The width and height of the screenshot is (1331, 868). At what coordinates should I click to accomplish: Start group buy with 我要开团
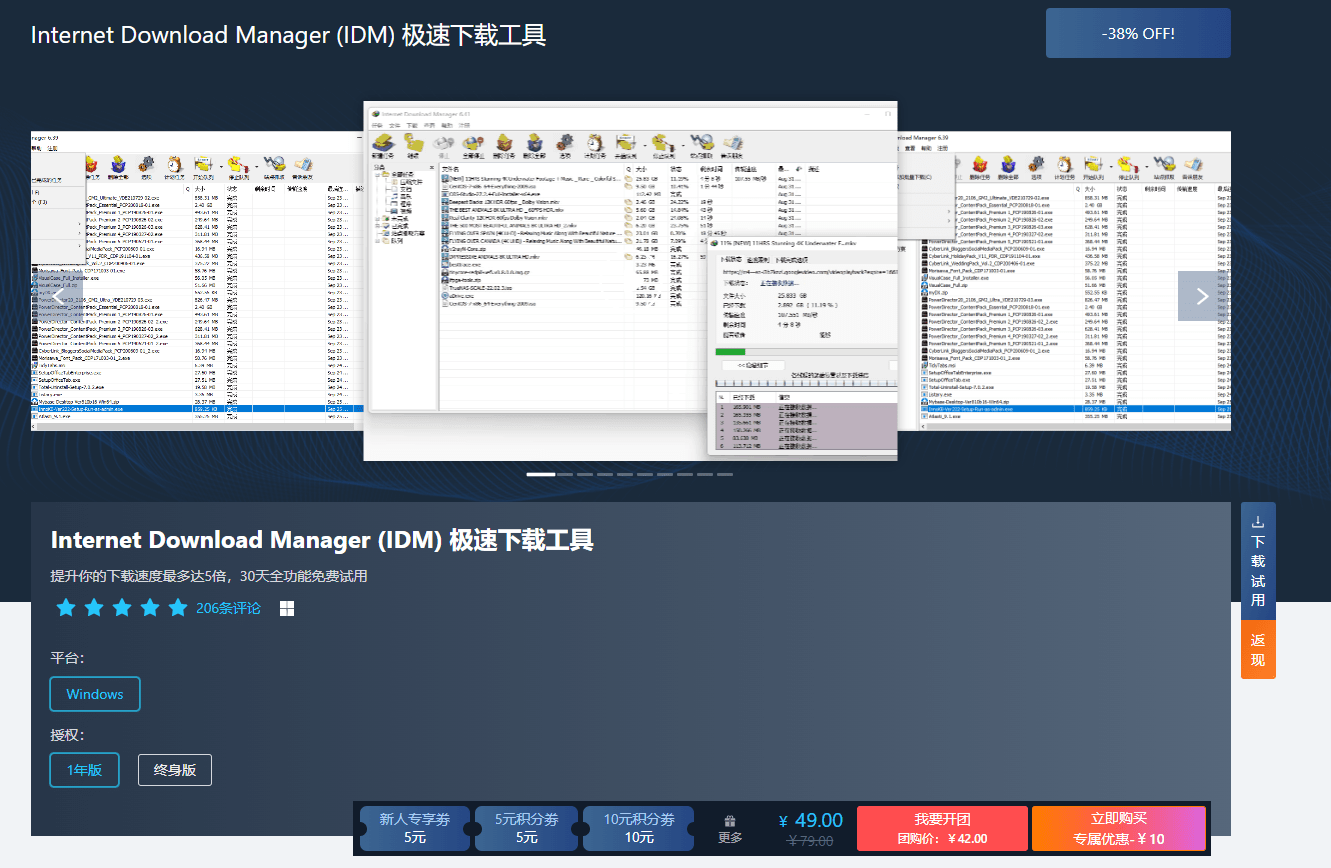pos(942,828)
